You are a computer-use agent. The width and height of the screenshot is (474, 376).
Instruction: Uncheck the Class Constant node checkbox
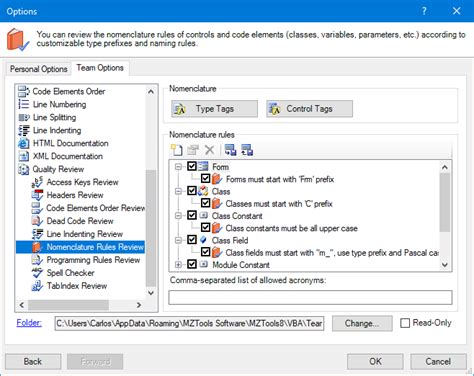point(192,215)
